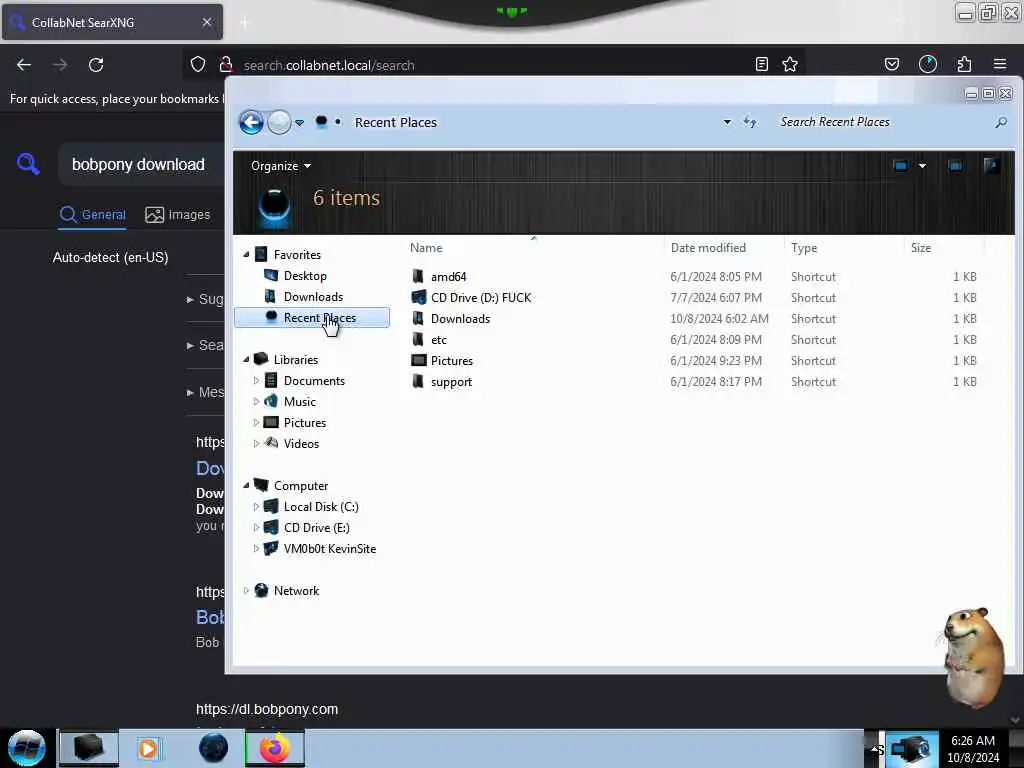Click the search magnifier in Explorer
The width and height of the screenshot is (1024, 768).
pyautogui.click(x=1000, y=122)
